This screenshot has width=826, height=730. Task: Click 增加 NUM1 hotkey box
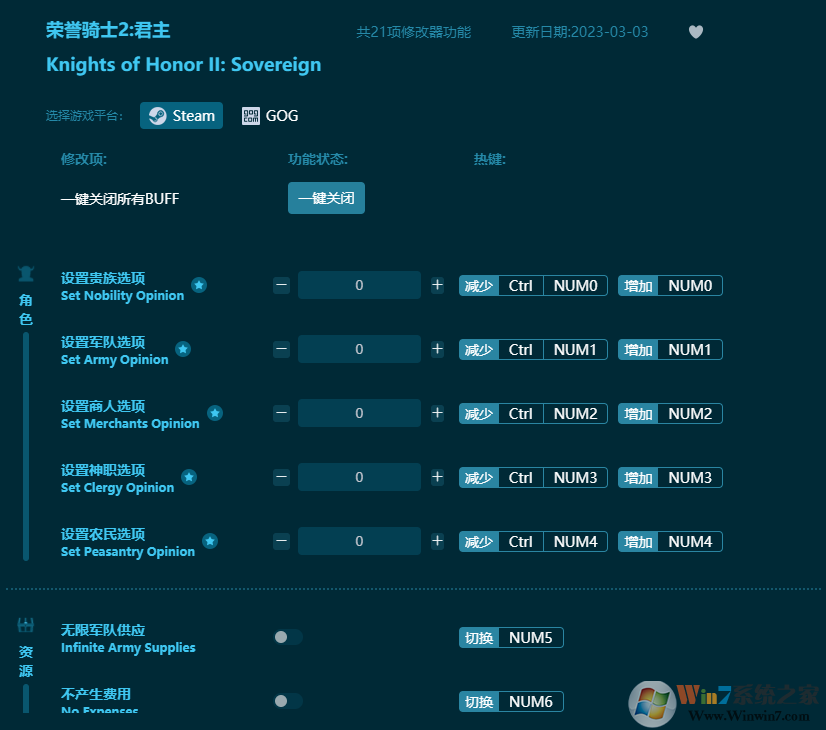pyautogui.click(x=670, y=350)
